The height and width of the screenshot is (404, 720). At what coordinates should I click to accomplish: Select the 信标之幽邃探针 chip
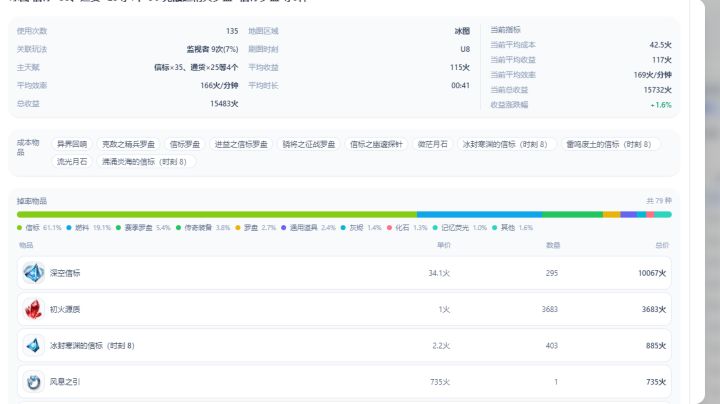376,144
